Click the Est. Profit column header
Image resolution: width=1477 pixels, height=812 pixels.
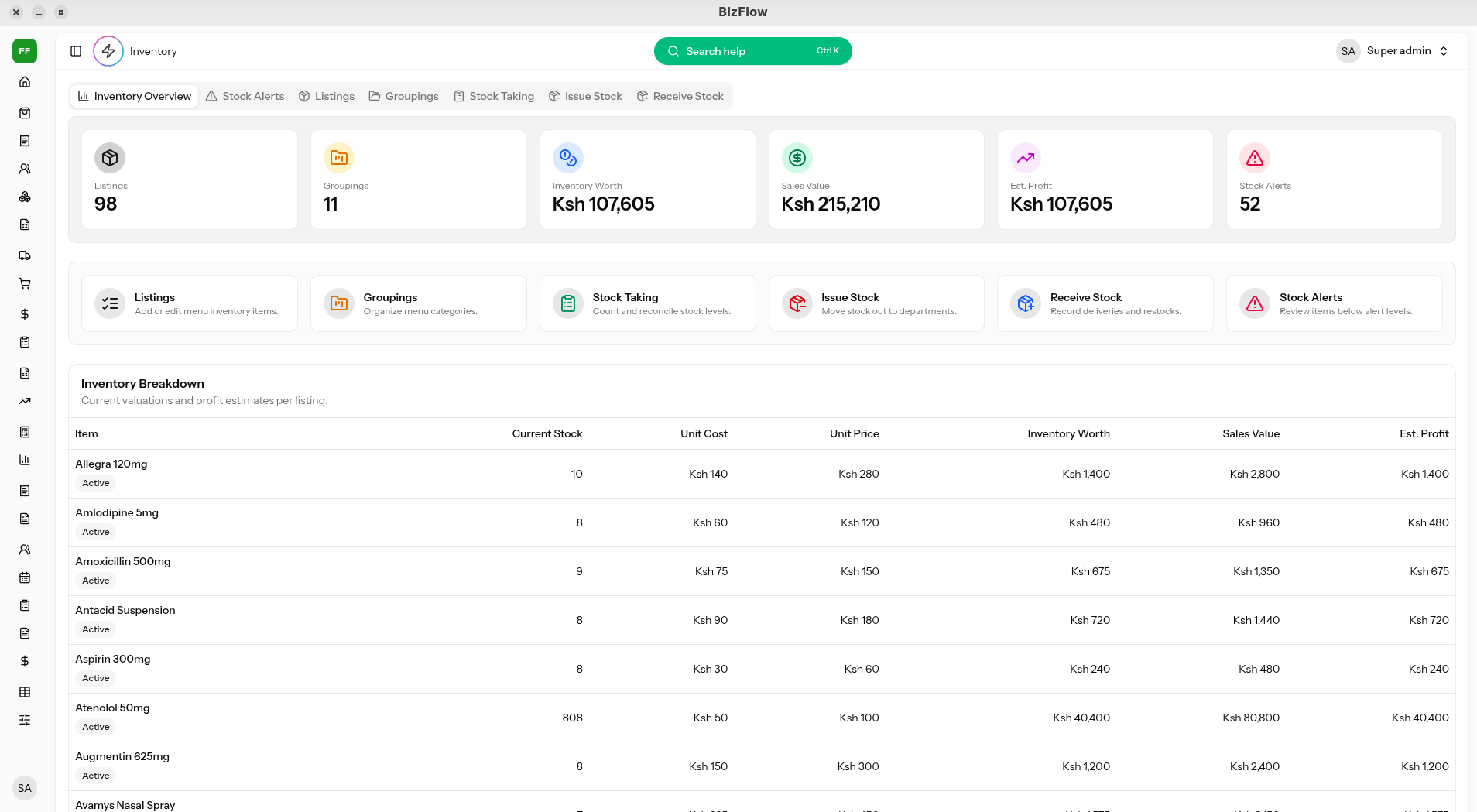(x=1424, y=433)
